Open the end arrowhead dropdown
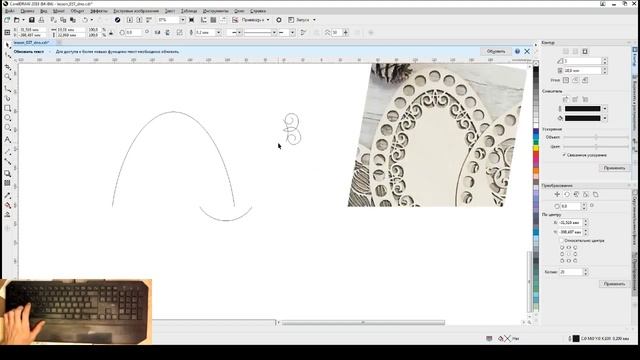This screenshot has height=360, width=640. coord(292,32)
